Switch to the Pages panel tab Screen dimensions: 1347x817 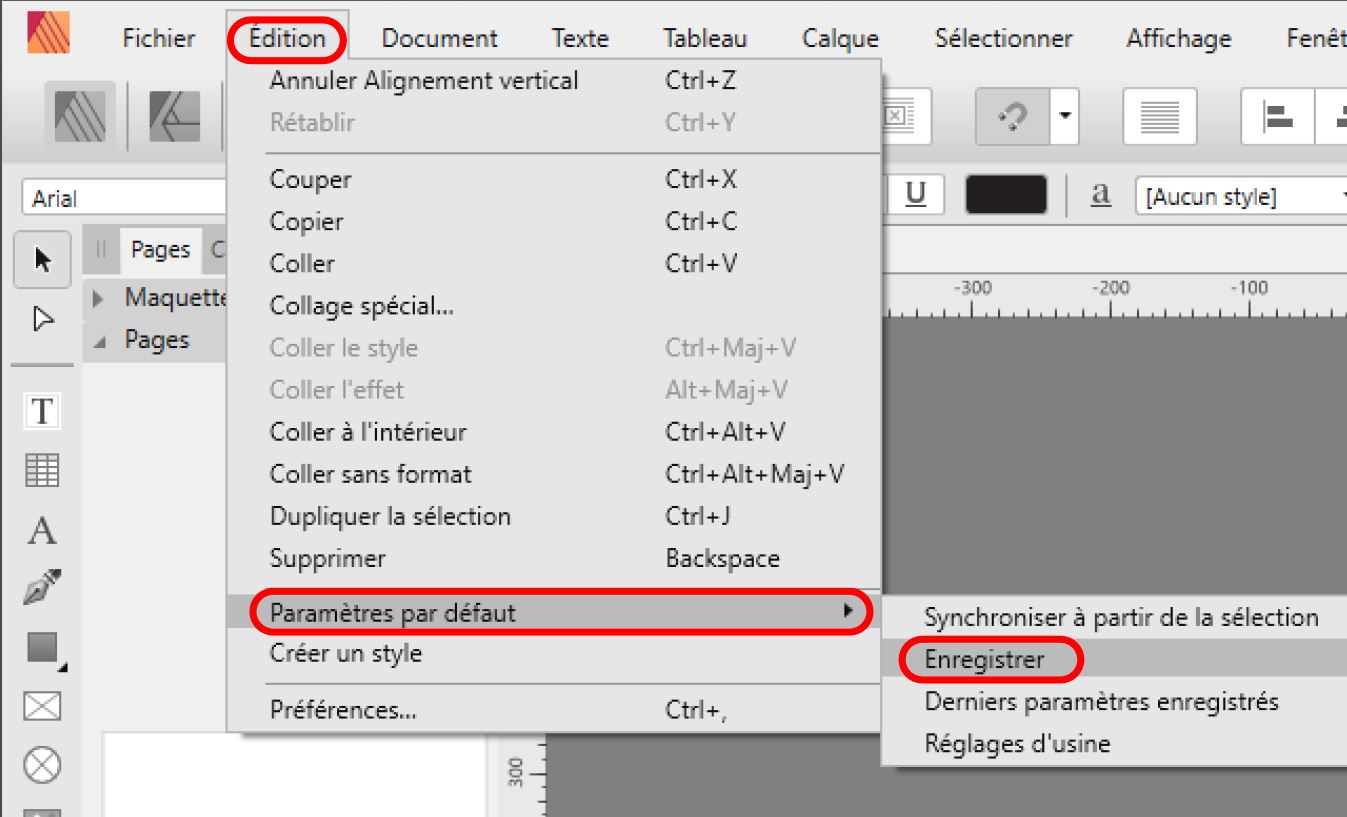tap(160, 250)
